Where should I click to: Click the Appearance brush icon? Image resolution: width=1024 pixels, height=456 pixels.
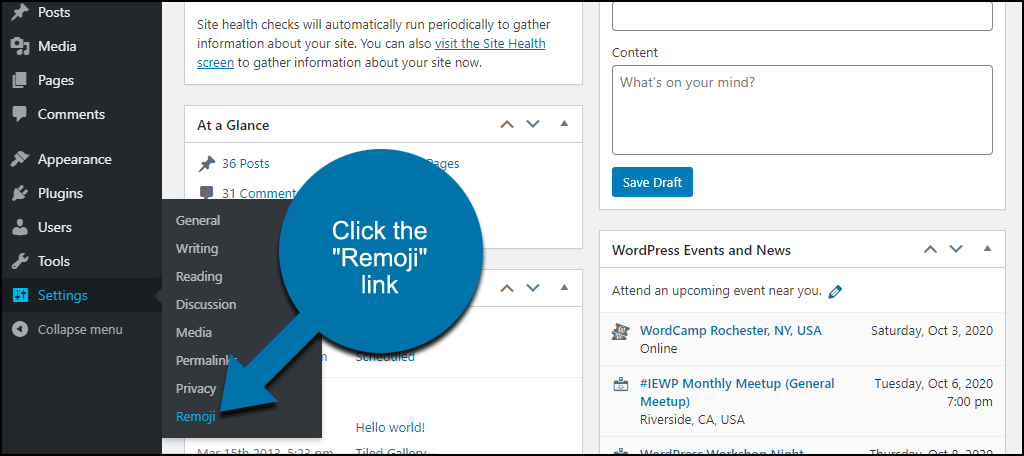point(19,159)
